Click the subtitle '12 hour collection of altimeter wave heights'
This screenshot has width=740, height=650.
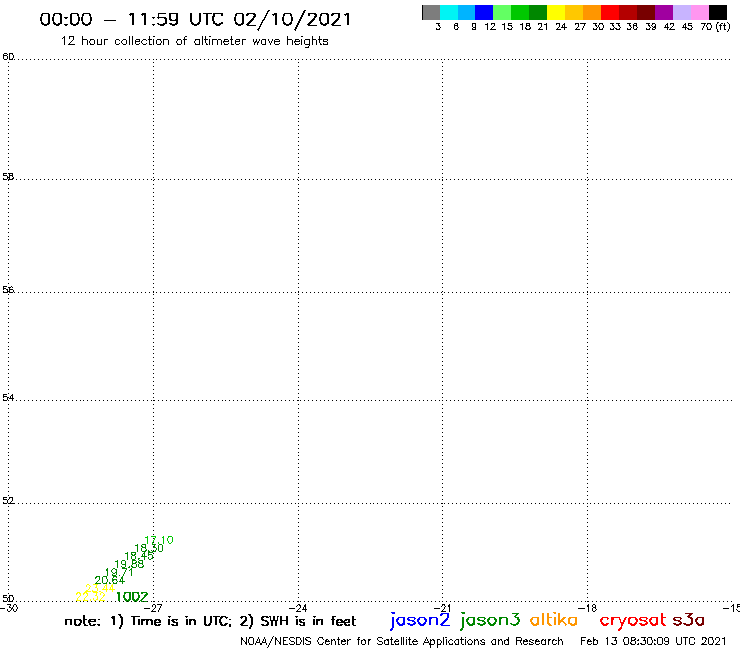tap(194, 41)
